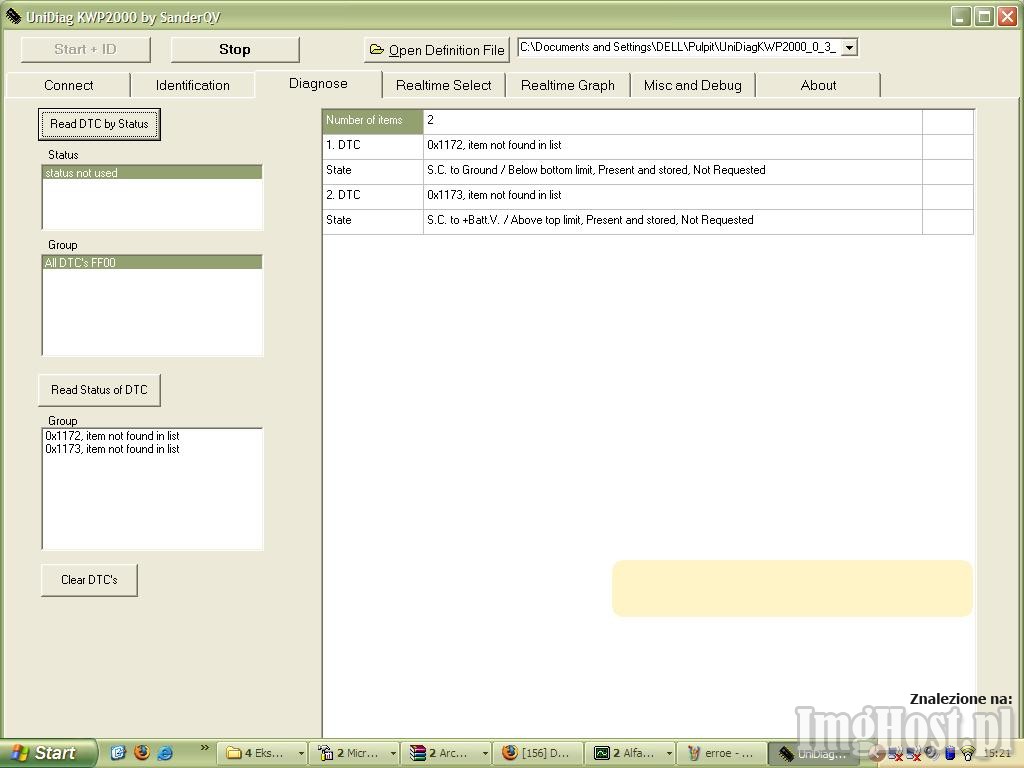Click the 'S.C. to Ground' state cell
Viewport: 1024px width, 768px height.
(673, 170)
